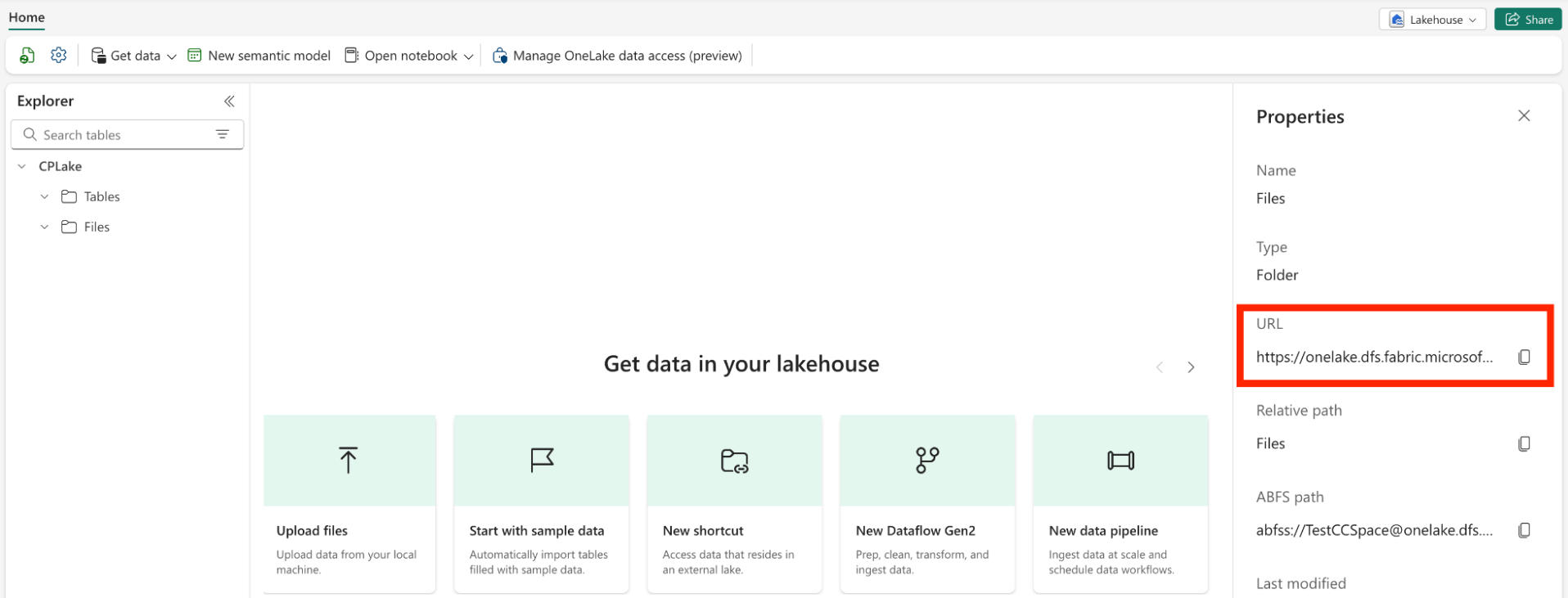
Task: Open the settings gear icon
Action: (58, 56)
